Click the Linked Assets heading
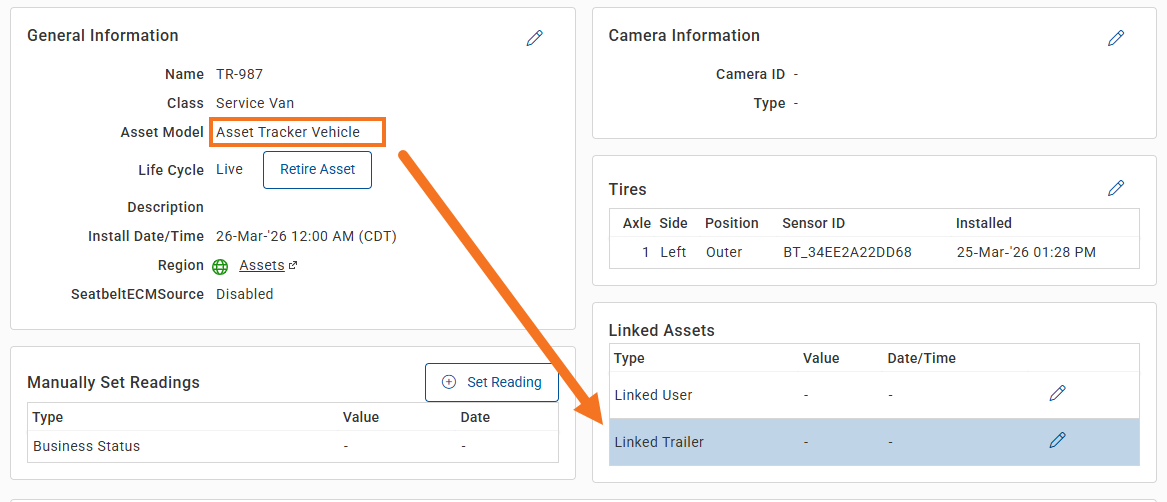 click(x=662, y=330)
